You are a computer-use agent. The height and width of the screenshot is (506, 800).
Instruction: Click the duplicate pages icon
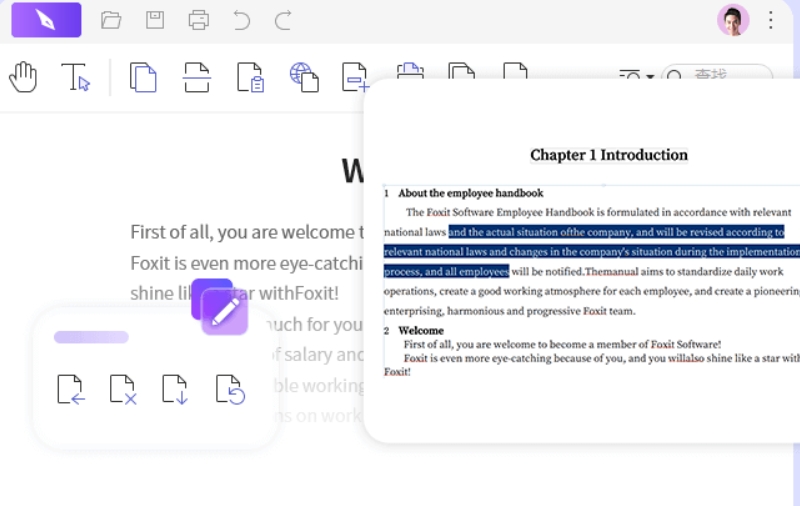(143, 77)
